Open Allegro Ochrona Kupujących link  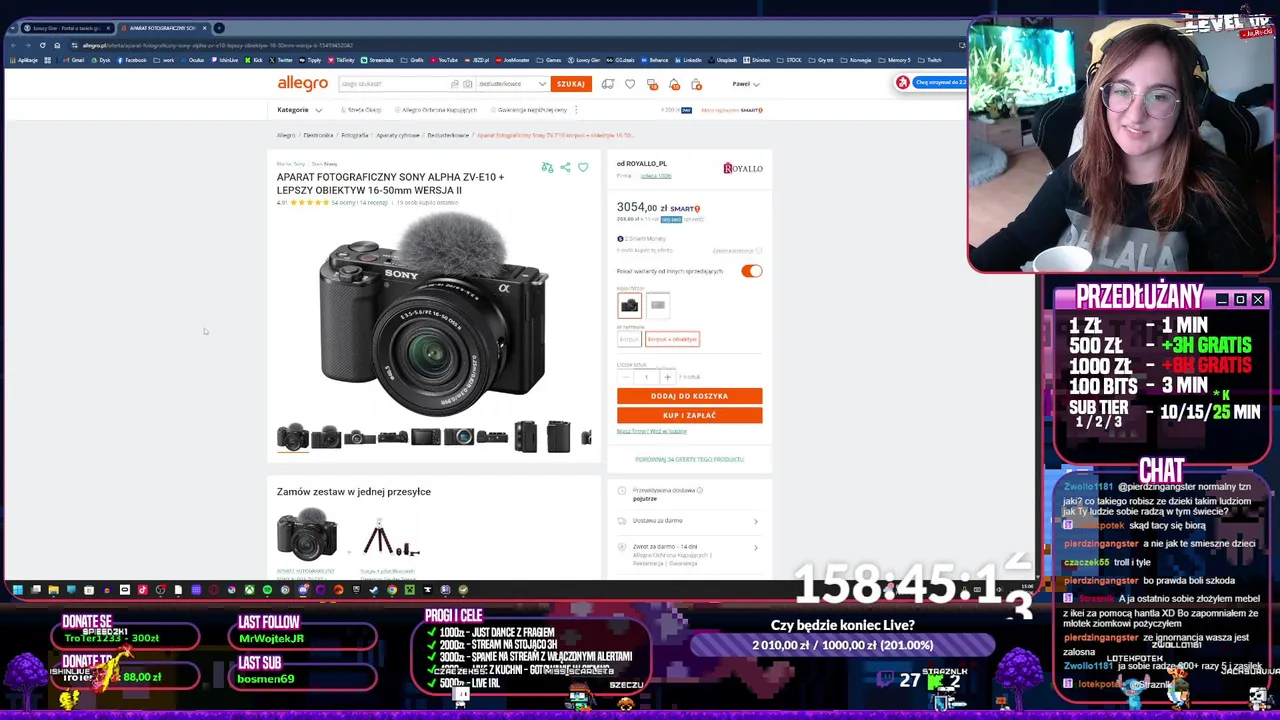click(437, 110)
